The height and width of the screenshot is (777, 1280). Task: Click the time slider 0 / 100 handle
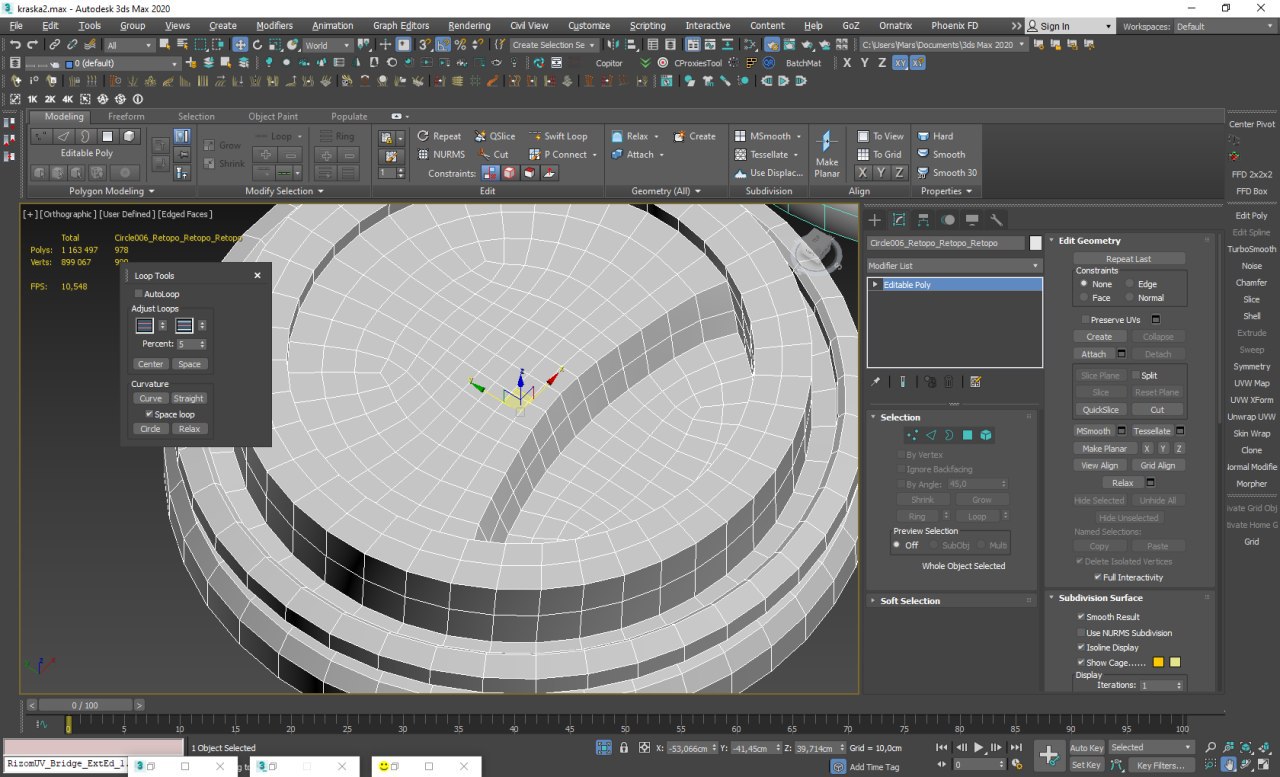84,705
